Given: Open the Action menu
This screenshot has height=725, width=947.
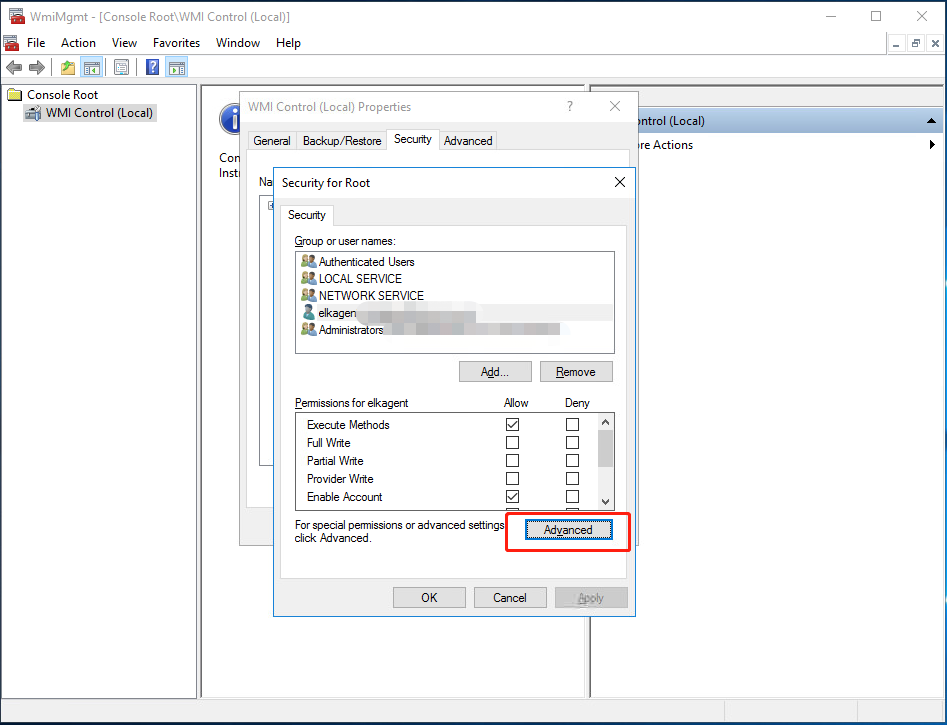Looking at the screenshot, I should (78, 43).
